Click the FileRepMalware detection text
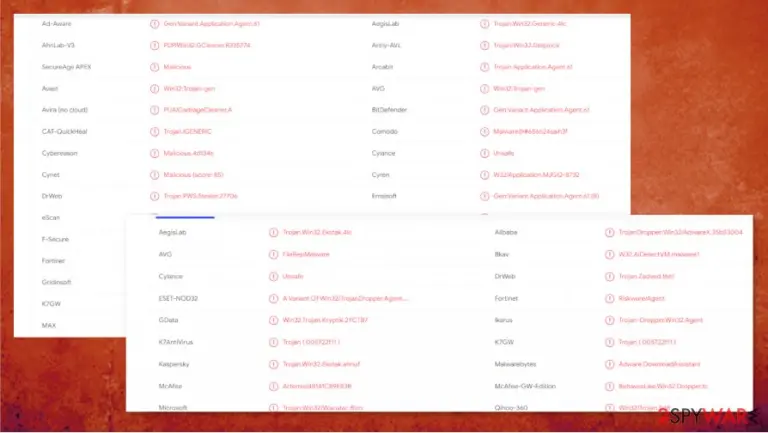The height and width of the screenshot is (433, 768). (x=306, y=255)
